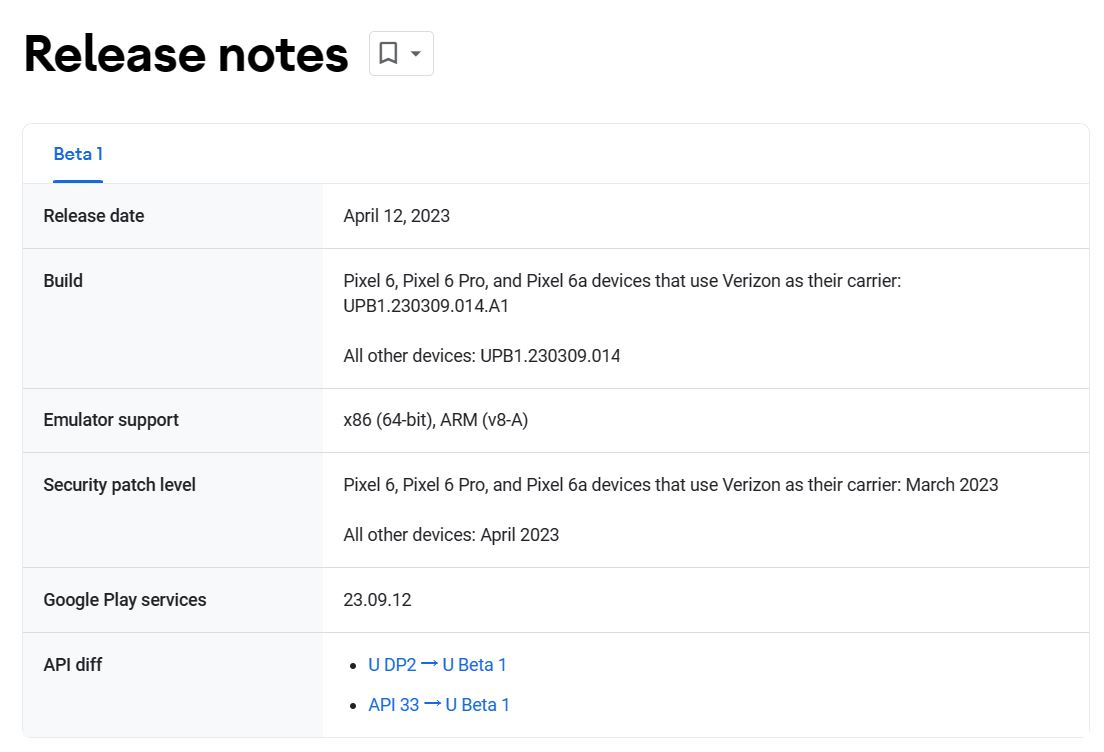The image size is (1104, 752).
Task: Click the Verizon carrier build description line
Action: tap(622, 281)
